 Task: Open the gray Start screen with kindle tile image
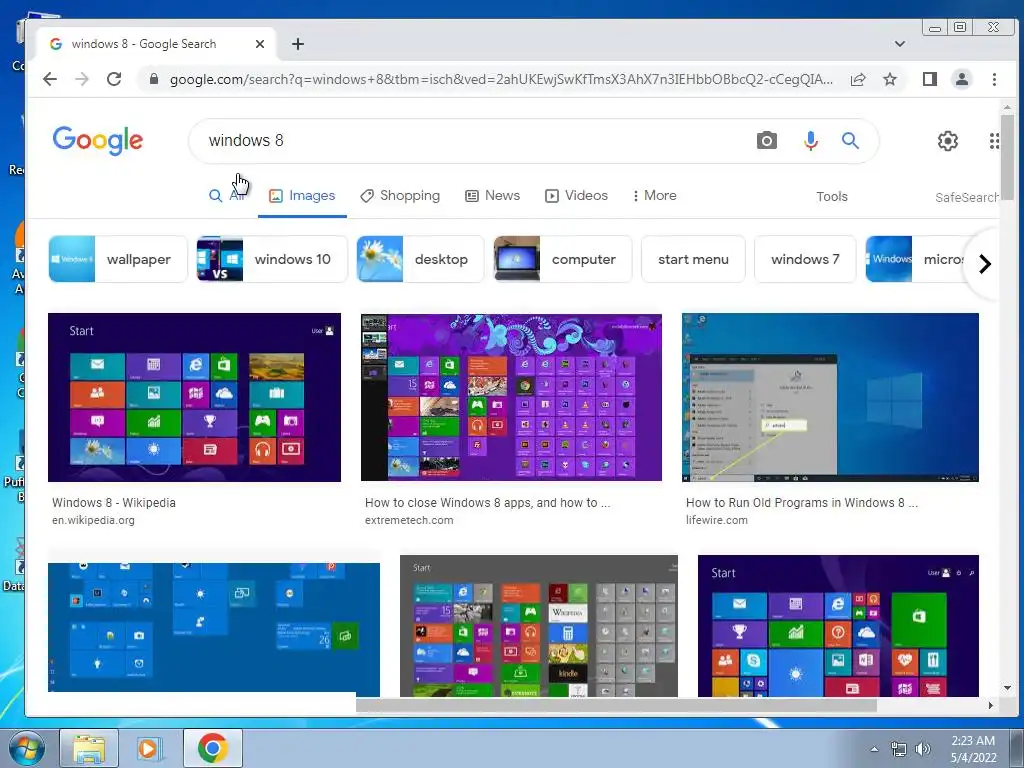539,626
